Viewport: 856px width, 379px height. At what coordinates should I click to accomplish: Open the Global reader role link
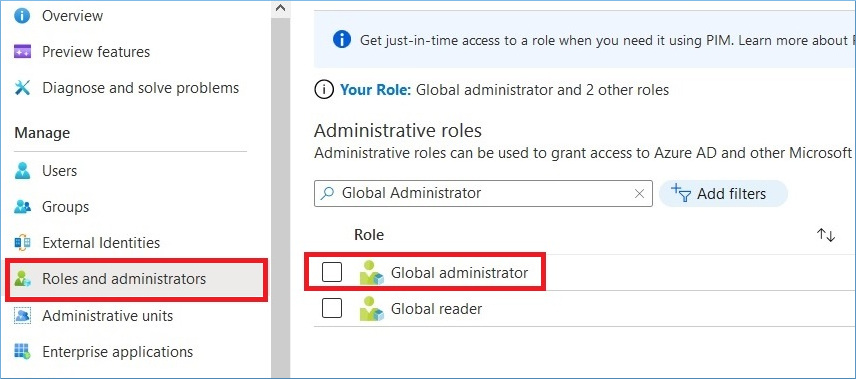436,309
